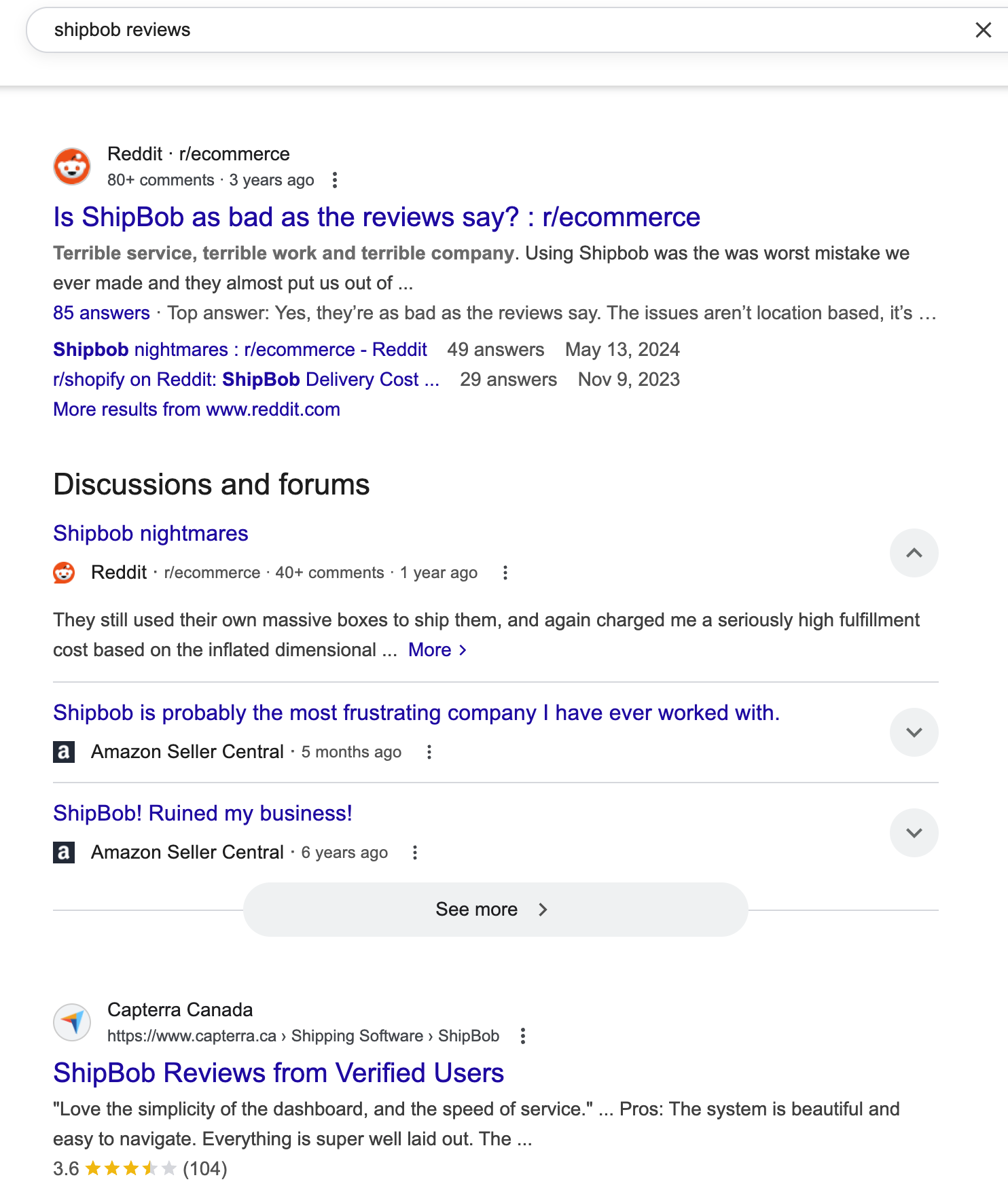
Task: Click 'Amazon Seller Central' label beside '5 months ago'
Action: tap(187, 752)
